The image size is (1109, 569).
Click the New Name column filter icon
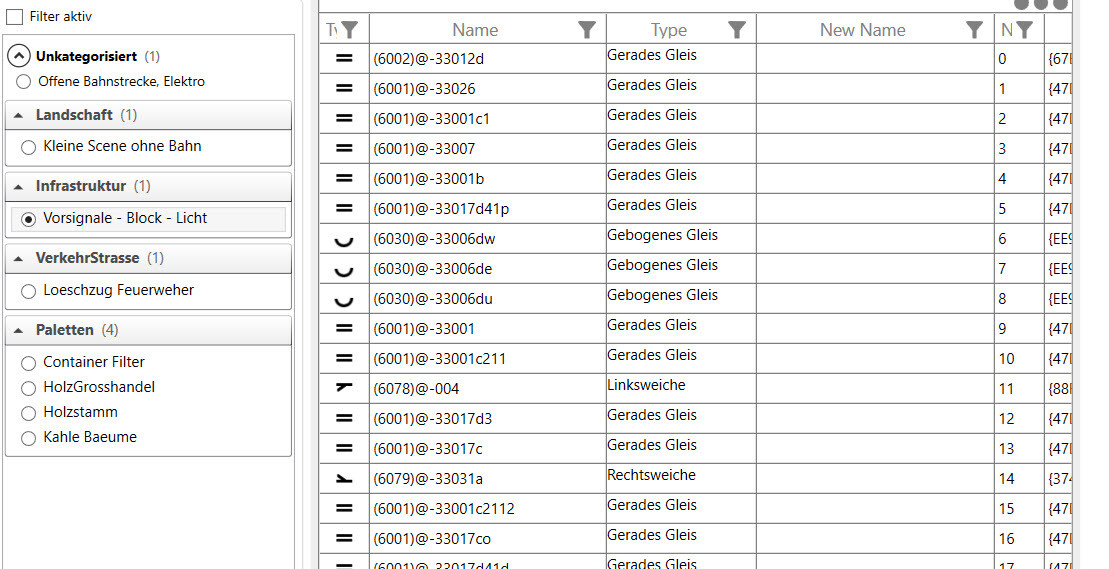point(975,30)
